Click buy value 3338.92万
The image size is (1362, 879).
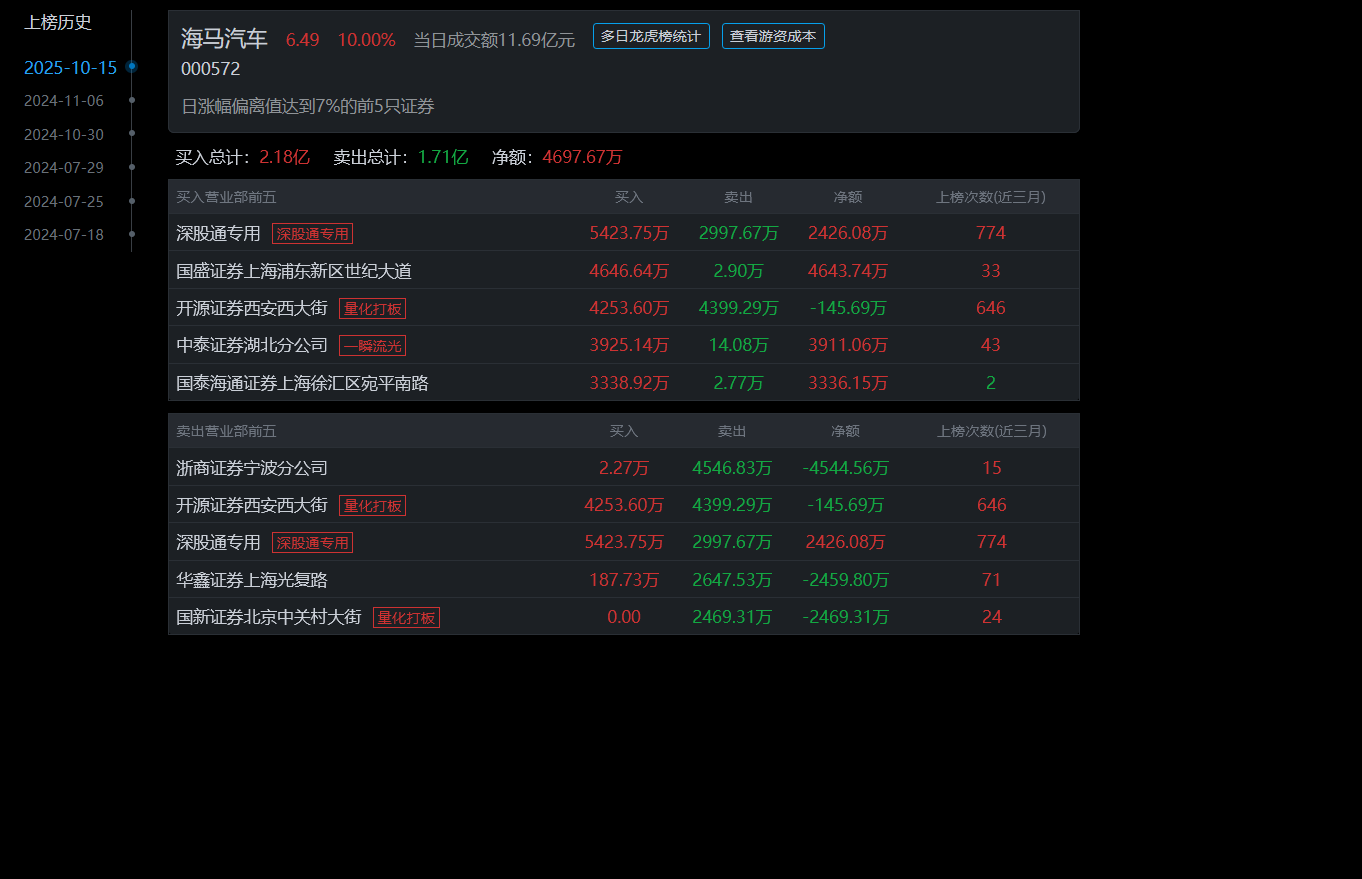coord(629,383)
